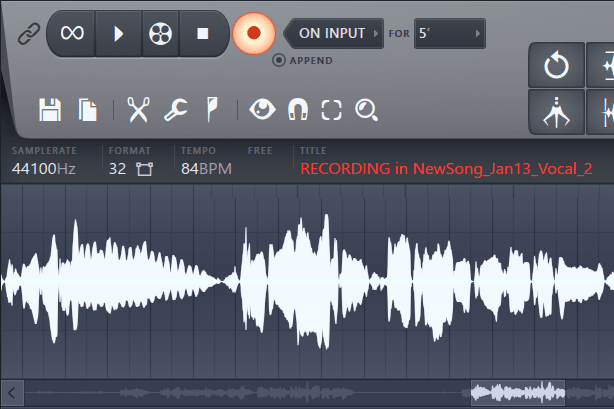Image resolution: width=614 pixels, height=409 pixels.
Task: Click the 32 bit format value
Action: [x=117, y=169]
